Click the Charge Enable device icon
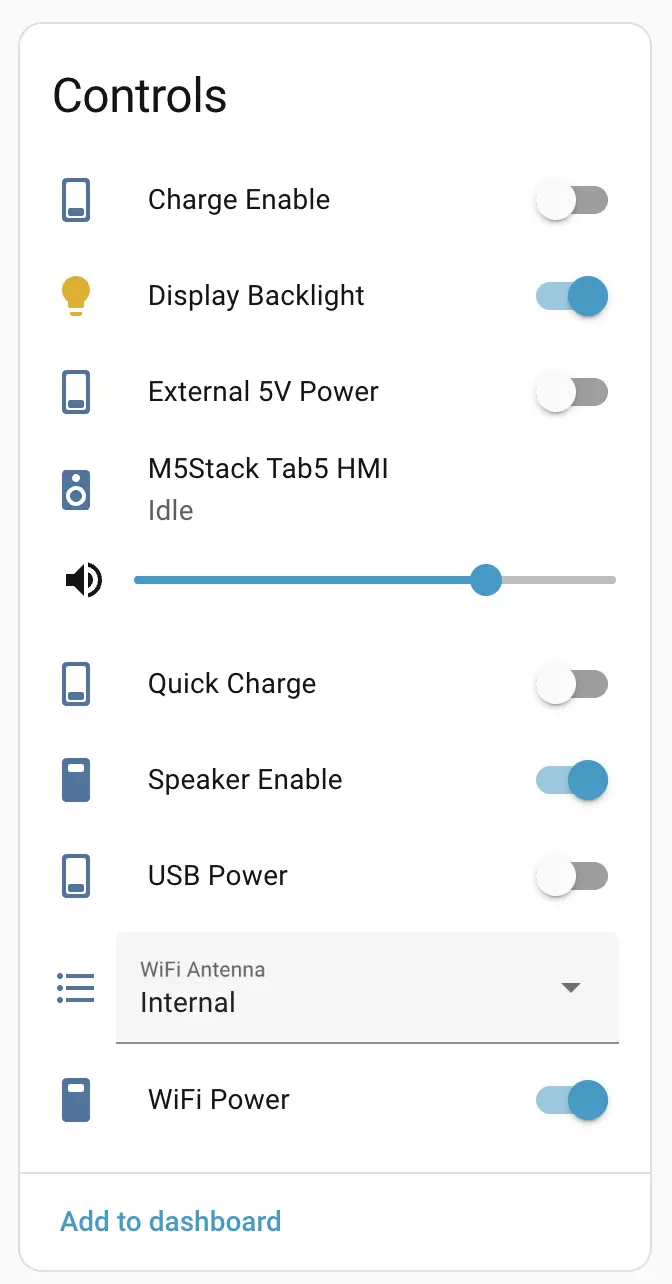Viewport: 672px width, 1284px height. (76, 200)
